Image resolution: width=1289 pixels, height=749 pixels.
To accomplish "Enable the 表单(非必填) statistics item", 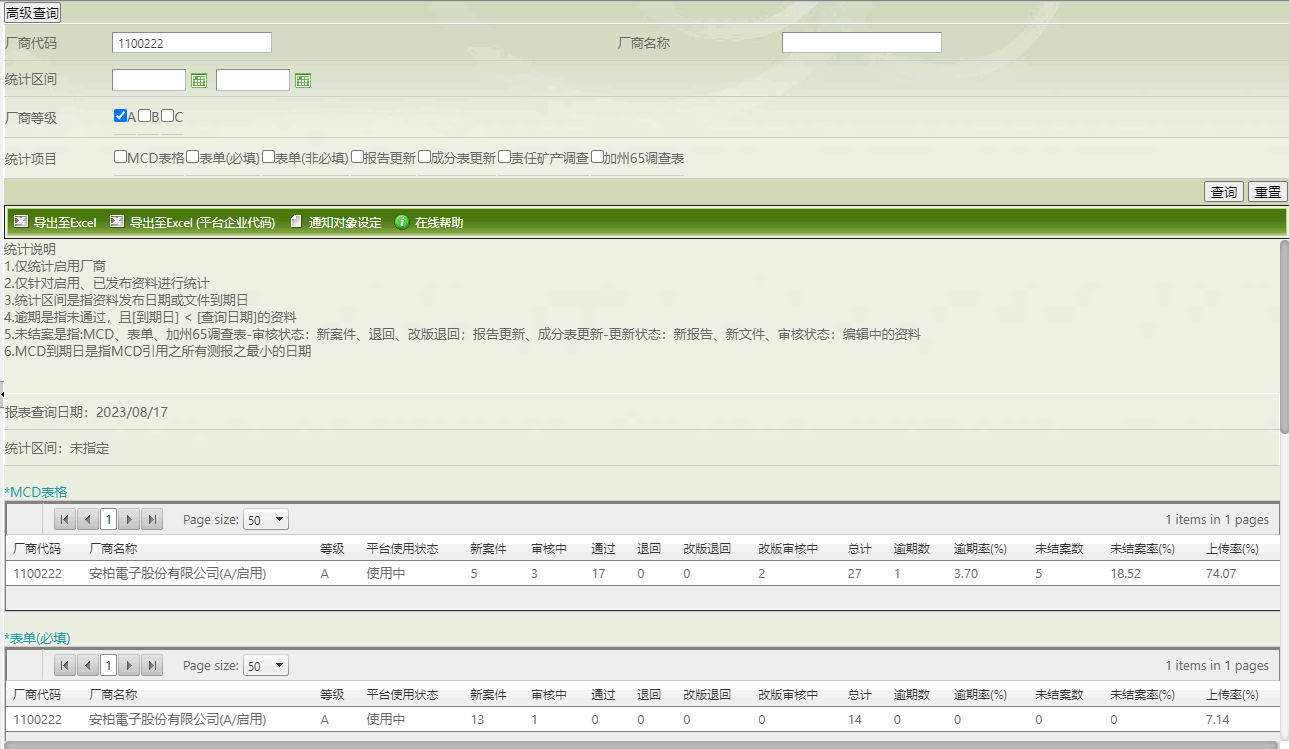I will tap(268, 157).
